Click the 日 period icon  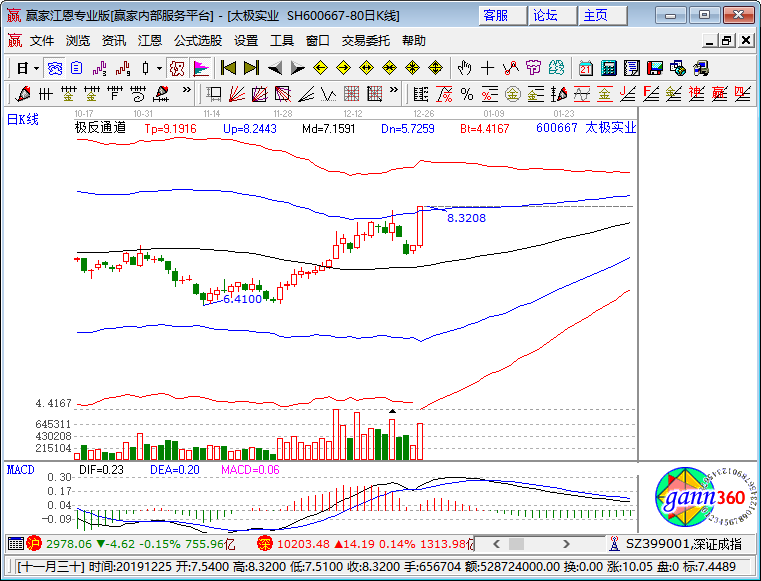pyautogui.click(x=22, y=68)
